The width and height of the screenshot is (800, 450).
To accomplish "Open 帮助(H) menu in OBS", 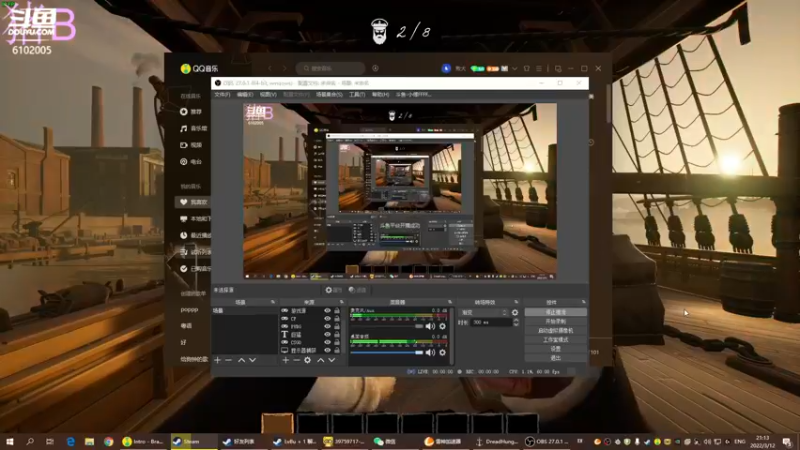I will pyautogui.click(x=380, y=95).
